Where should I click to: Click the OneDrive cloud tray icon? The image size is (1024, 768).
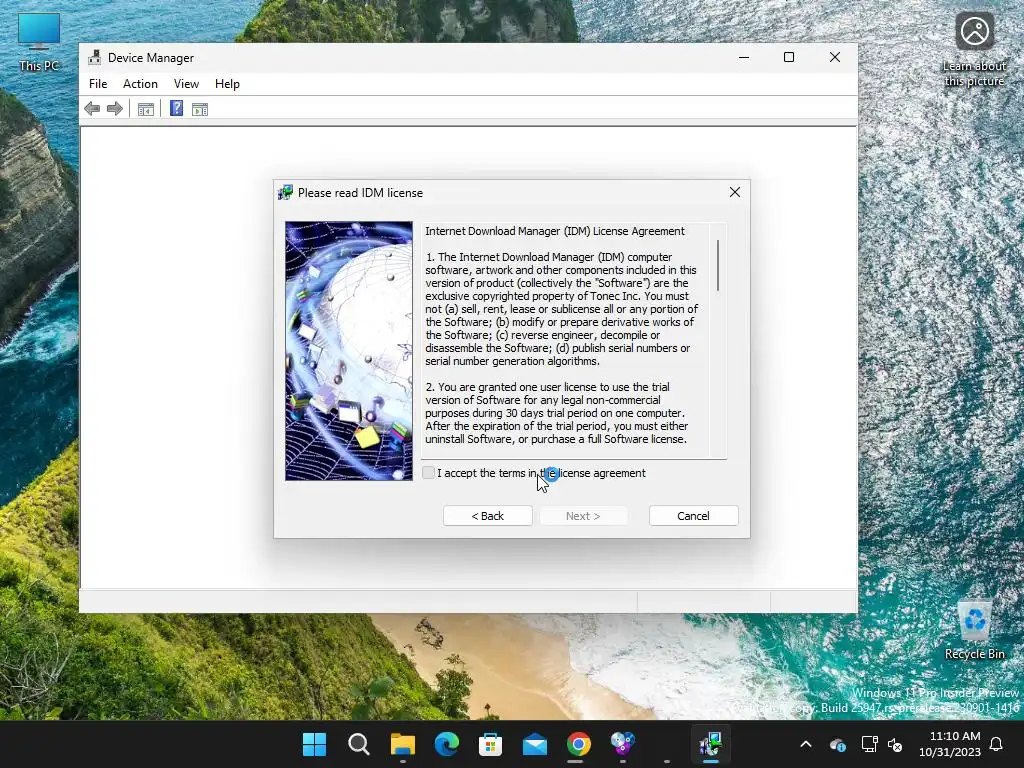coord(838,744)
